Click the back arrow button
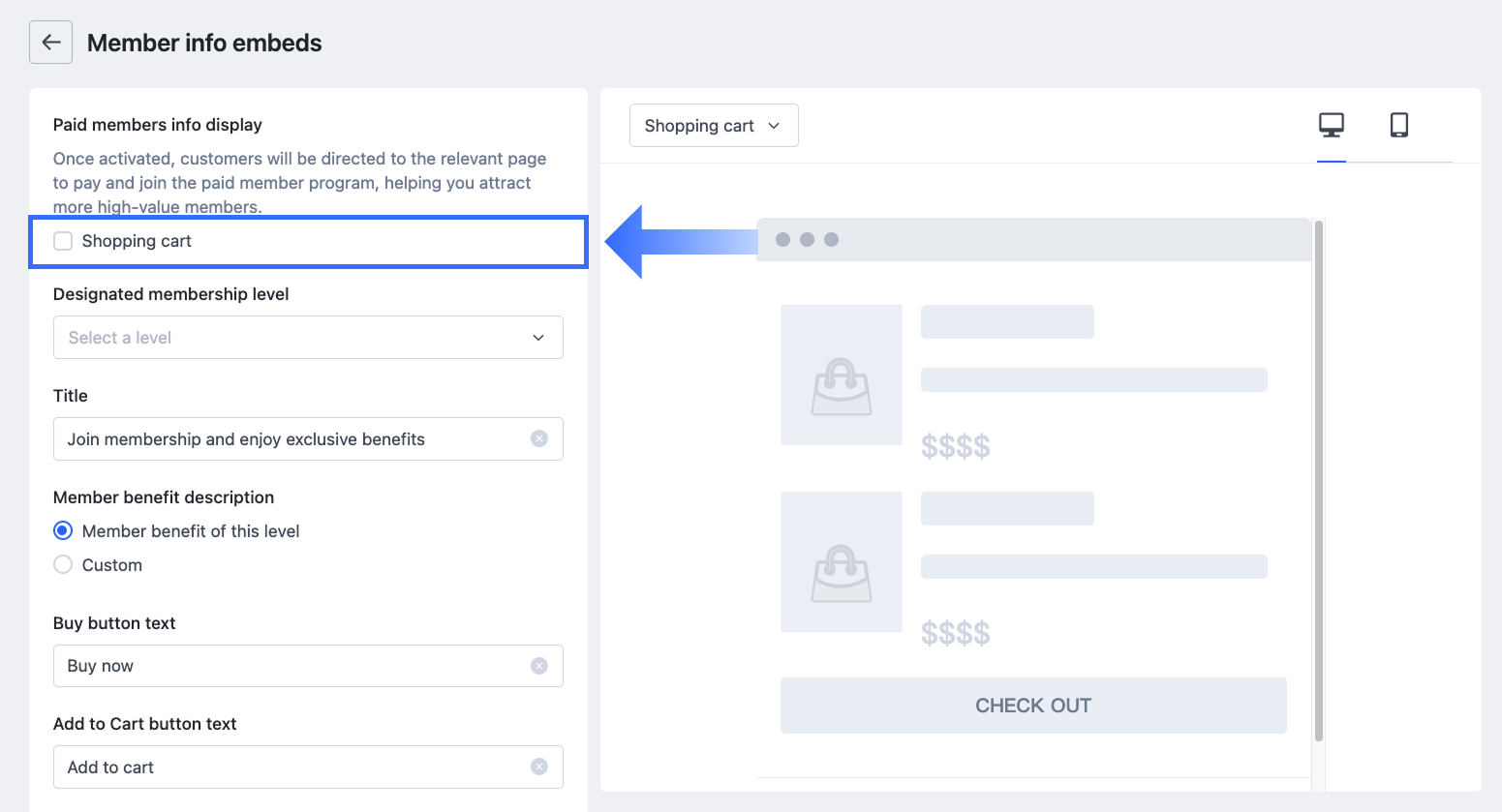 [50, 43]
